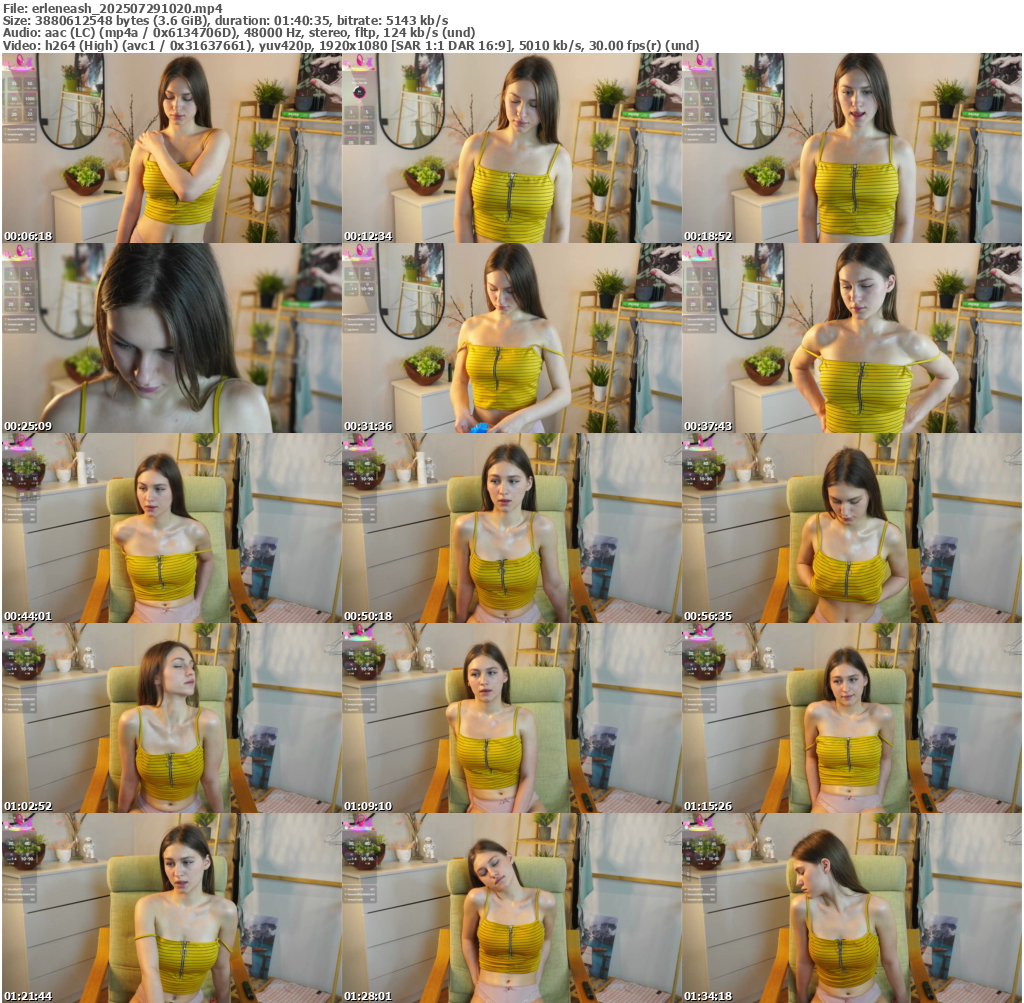Screen dimensions: 1024x1003
Task: Click the close-up frame at 00:25:09
Action: 171,338
